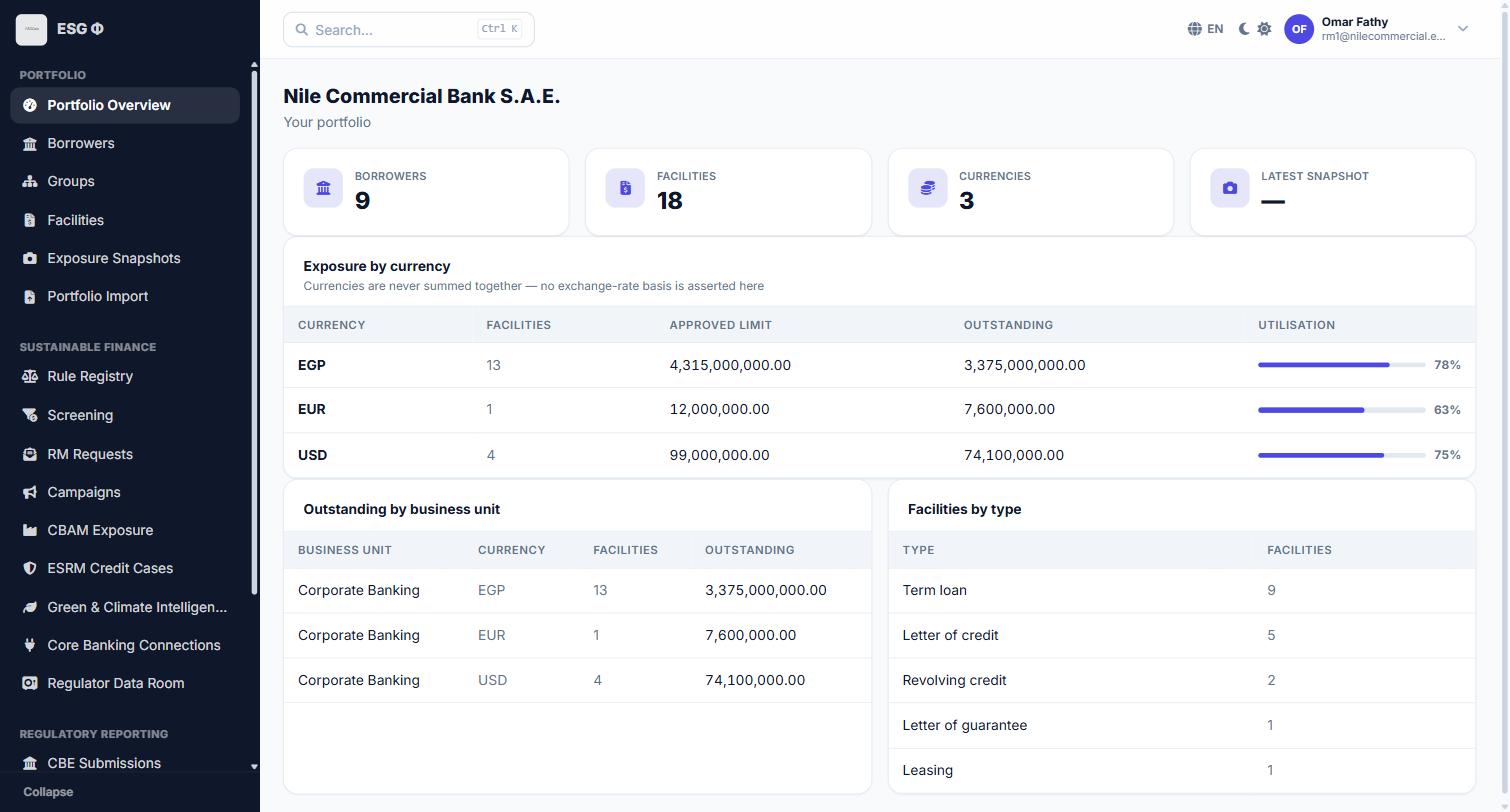Click the EGP 78% utilisation bar
Viewport: 1510px width, 812px height.
click(1341, 365)
